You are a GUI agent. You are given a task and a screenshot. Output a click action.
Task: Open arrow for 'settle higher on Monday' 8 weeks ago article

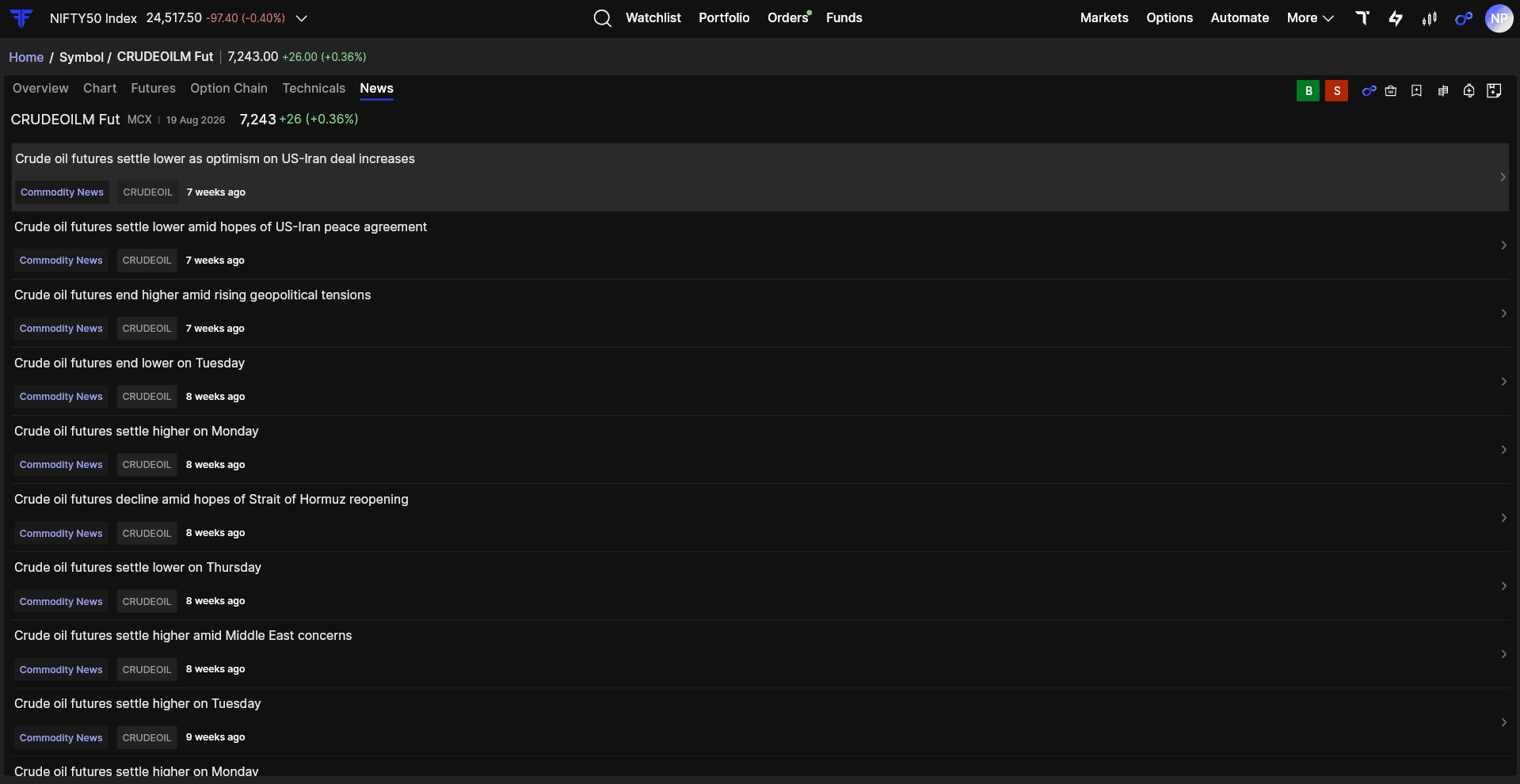click(1503, 450)
